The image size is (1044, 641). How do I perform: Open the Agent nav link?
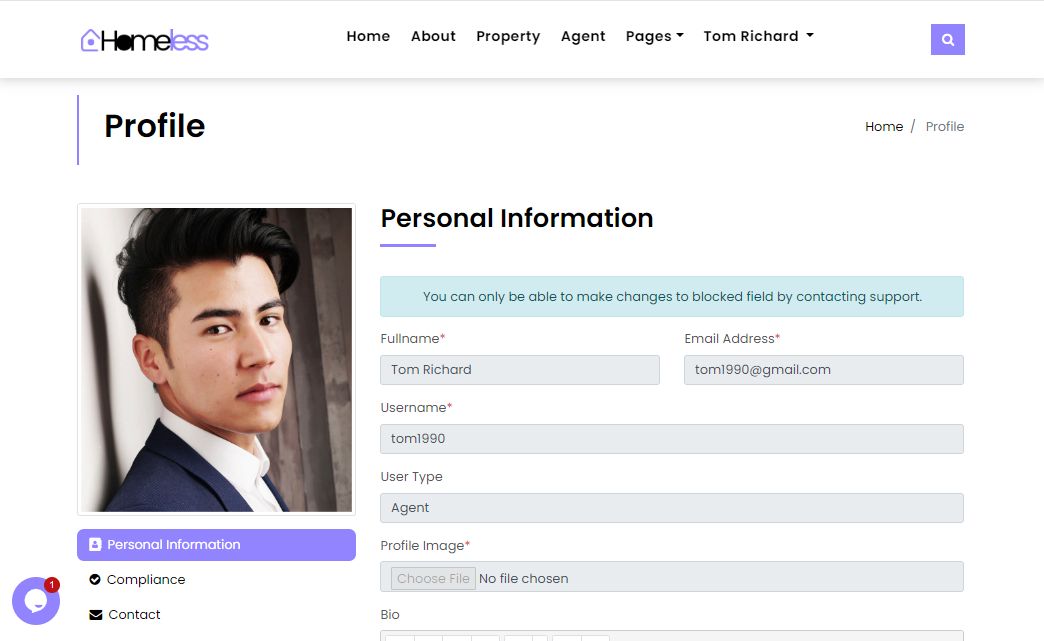583,36
